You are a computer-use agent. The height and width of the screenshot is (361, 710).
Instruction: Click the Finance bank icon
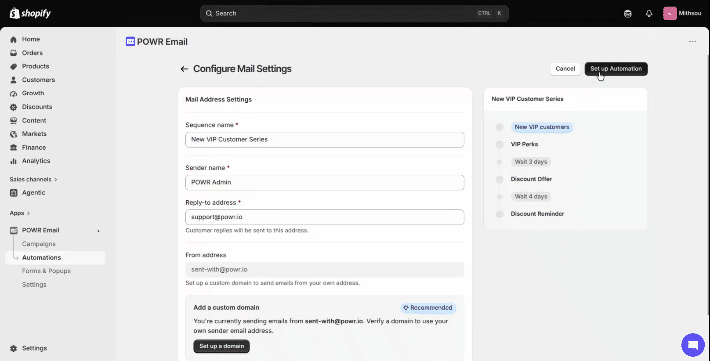coord(14,147)
